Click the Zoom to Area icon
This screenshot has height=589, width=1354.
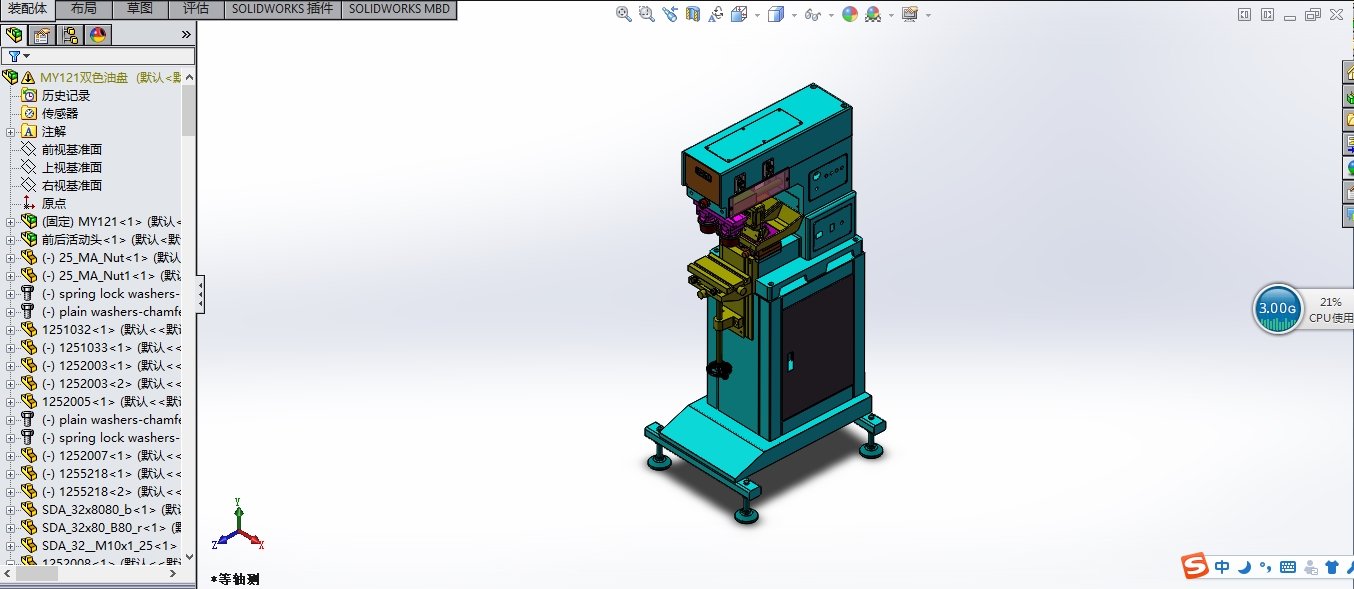point(646,14)
